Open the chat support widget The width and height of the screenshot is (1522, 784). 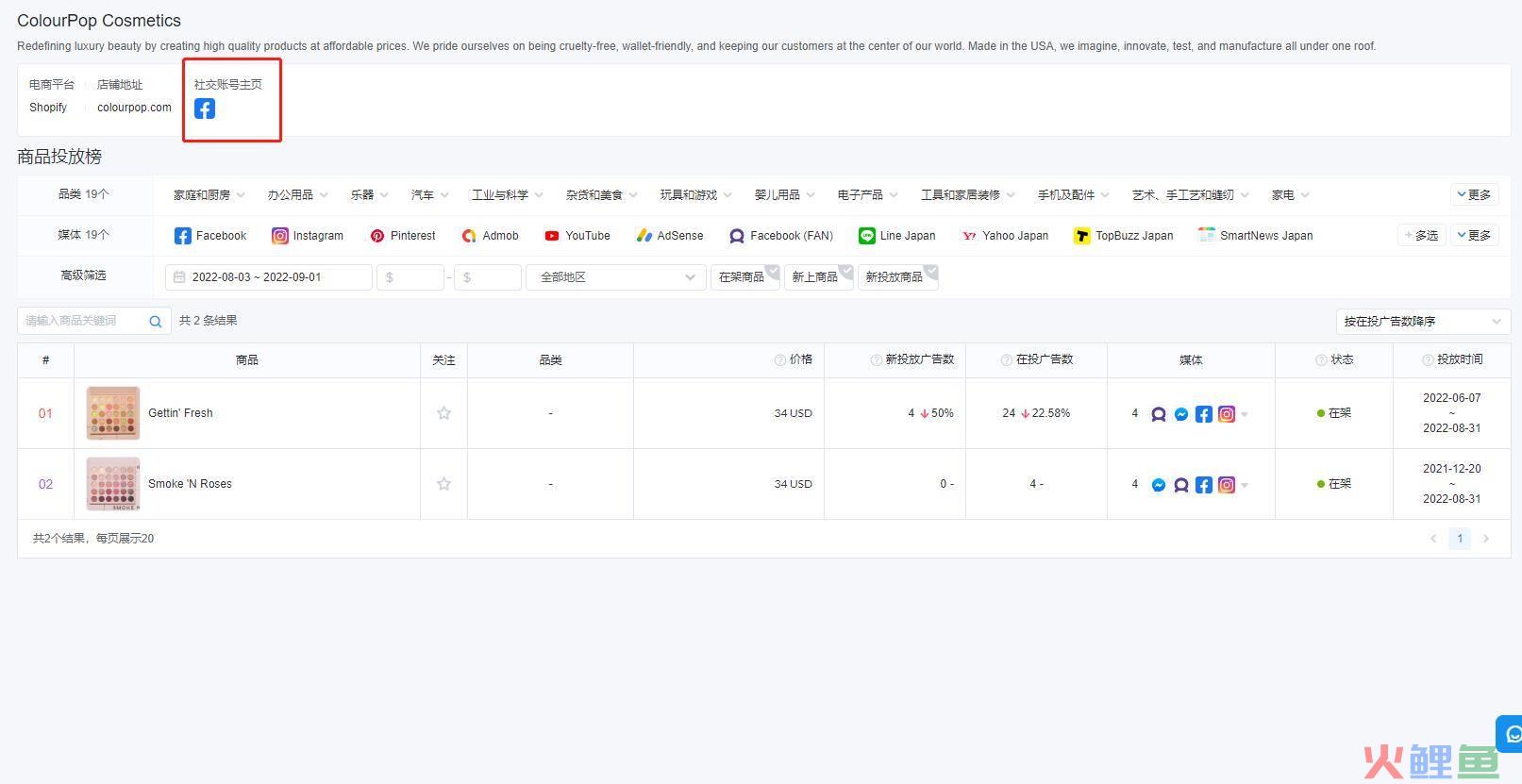pos(1510,734)
